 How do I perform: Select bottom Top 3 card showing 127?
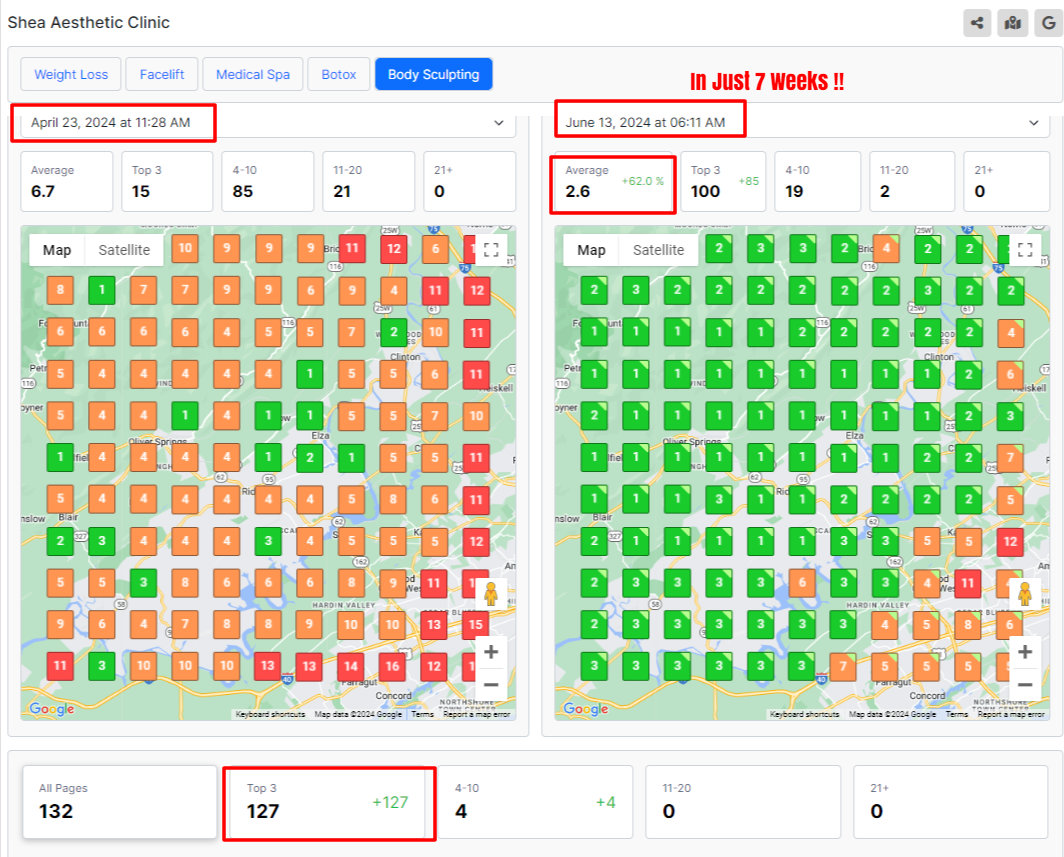point(328,802)
